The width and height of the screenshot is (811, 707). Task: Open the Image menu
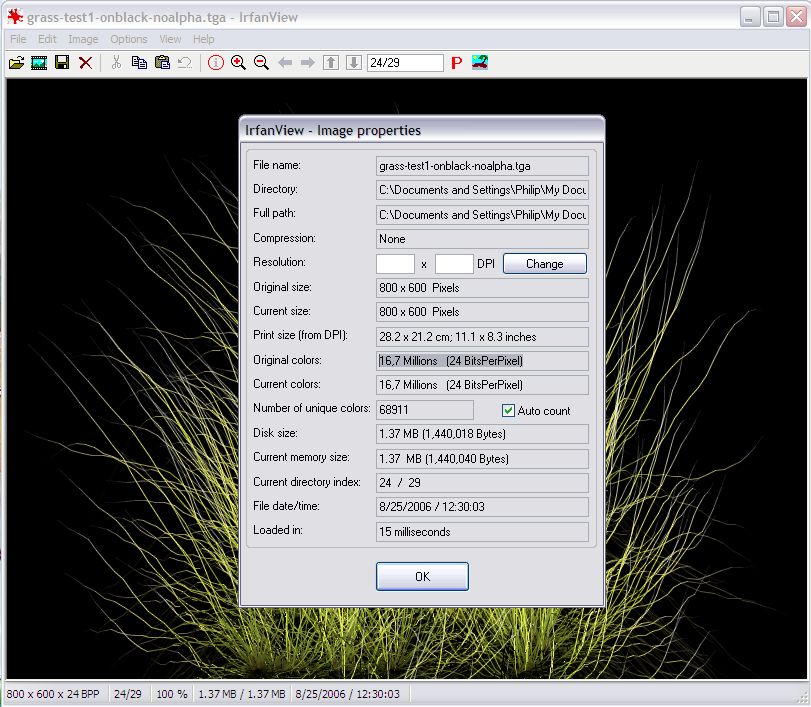coord(83,39)
